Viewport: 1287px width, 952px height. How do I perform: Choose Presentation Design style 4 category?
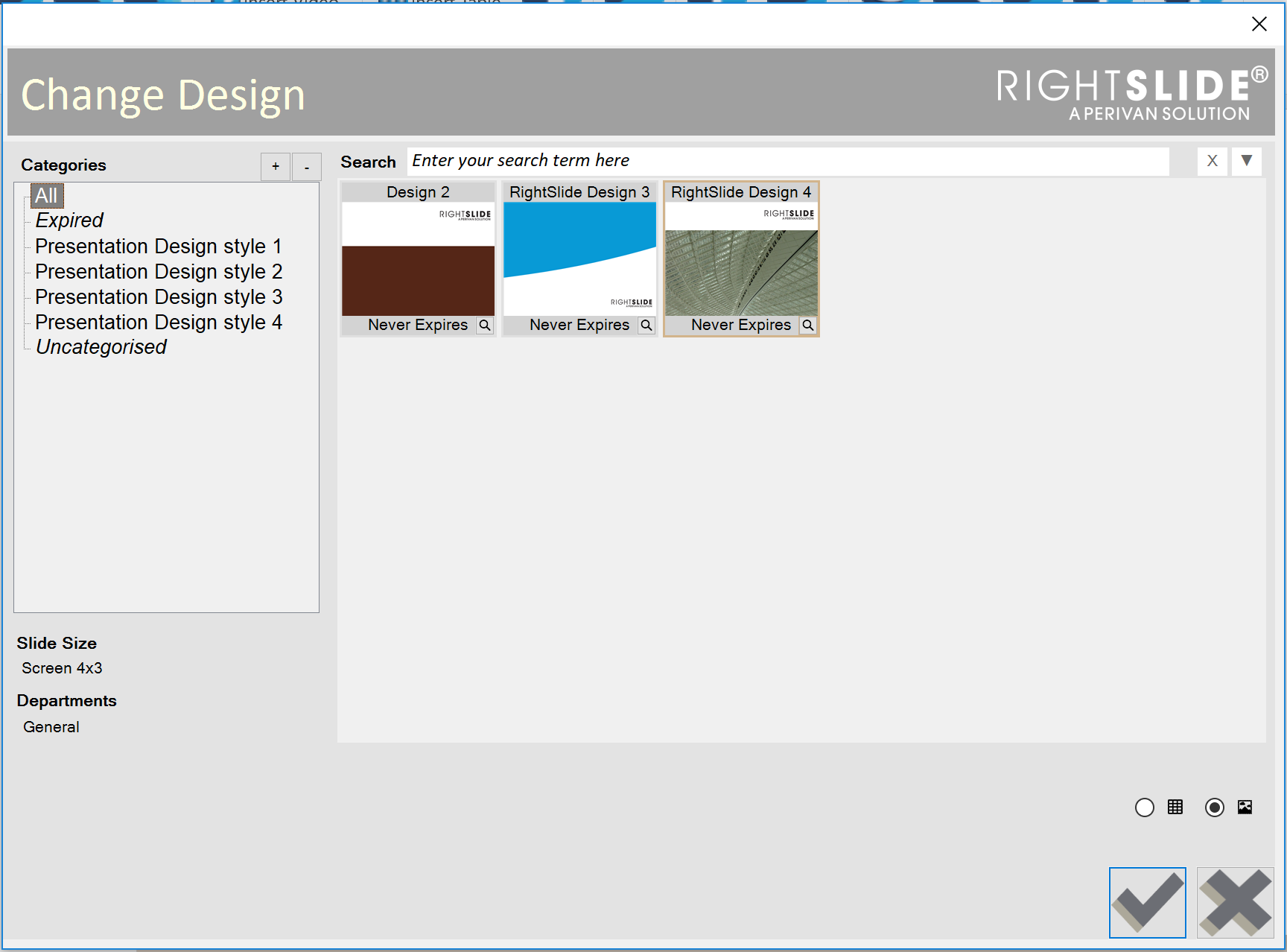[159, 322]
